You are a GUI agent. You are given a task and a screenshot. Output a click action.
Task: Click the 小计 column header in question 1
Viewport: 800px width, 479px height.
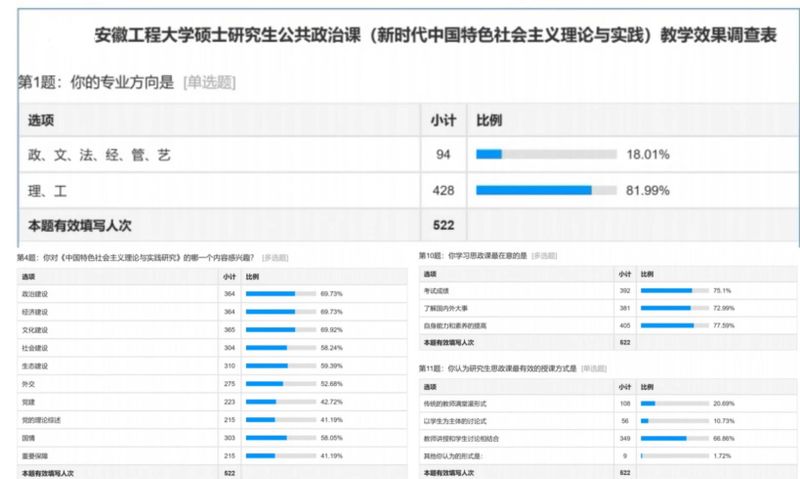pos(443,119)
